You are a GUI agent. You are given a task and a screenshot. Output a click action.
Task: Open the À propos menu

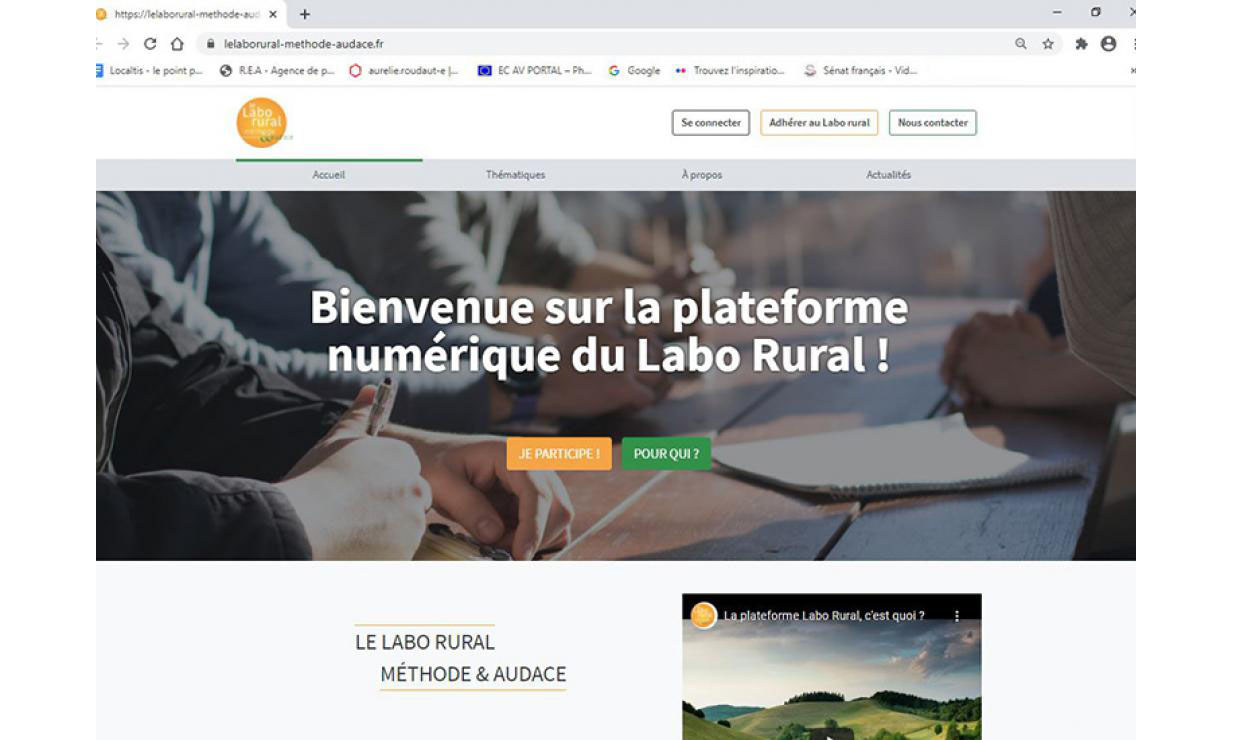point(701,175)
